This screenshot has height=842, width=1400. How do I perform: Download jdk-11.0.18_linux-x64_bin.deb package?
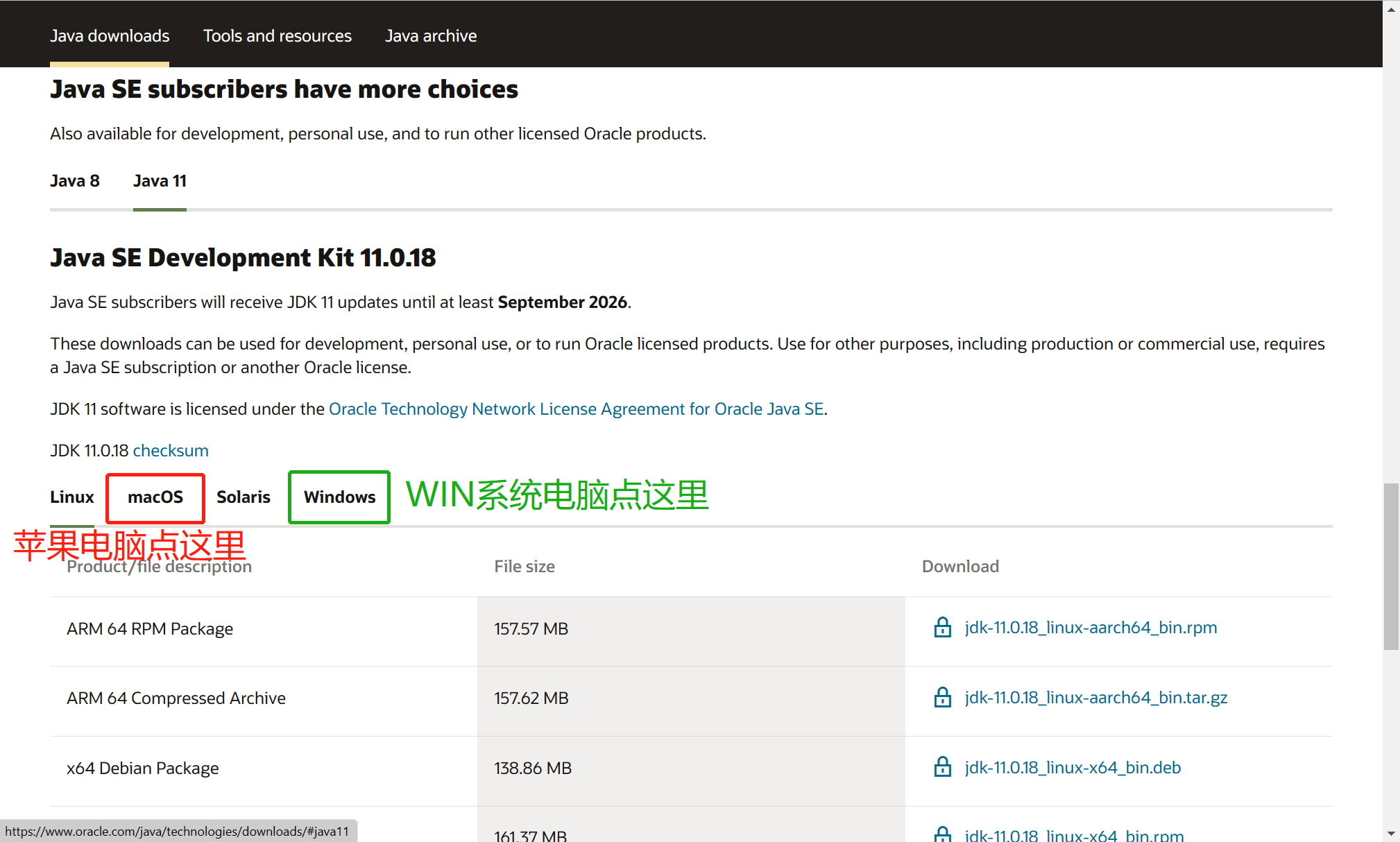(1073, 768)
